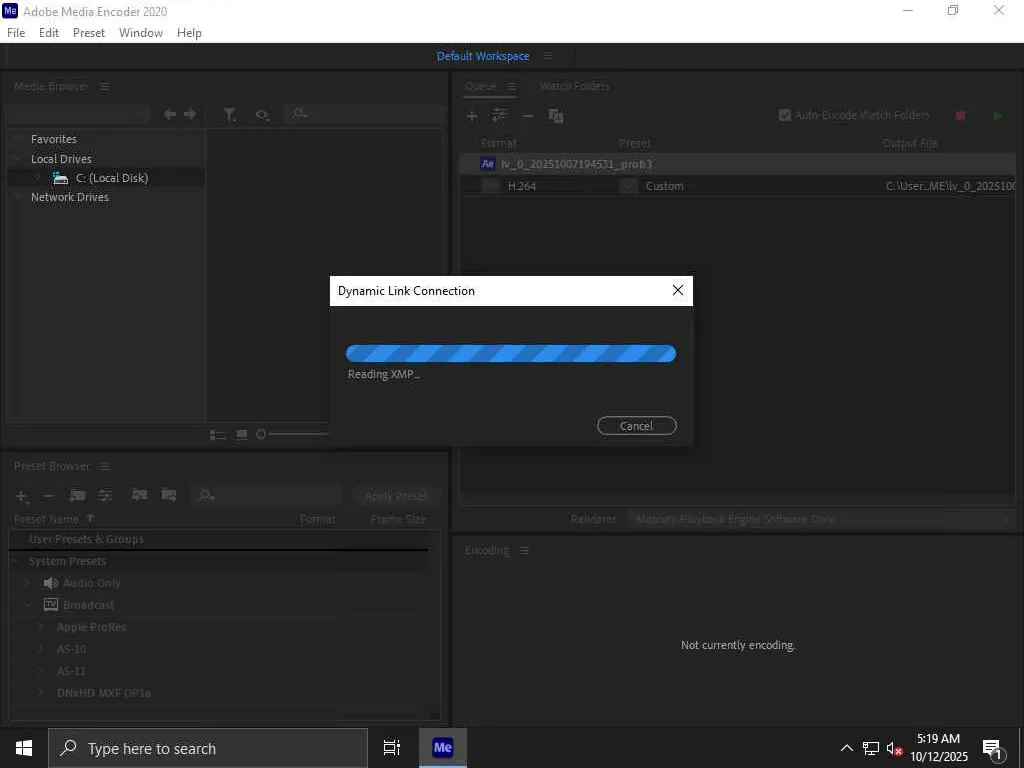Remove selected item from the Queue
This screenshot has height=768, width=1024.
pos(528,116)
